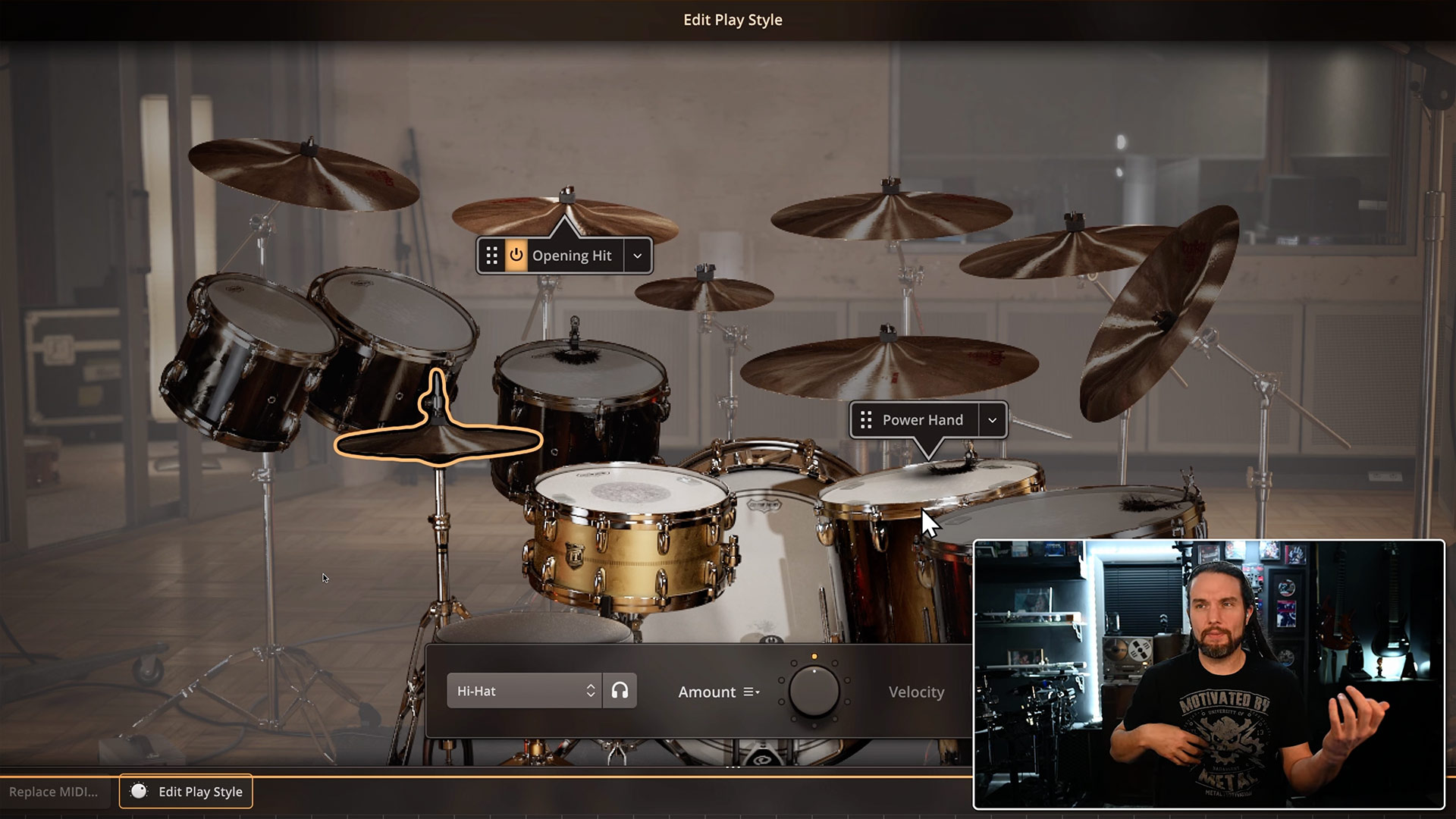Image resolution: width=1456 pixels, height=819 pixels.
Task: Click the tilted china cymbal
Action: [1159, 312]
